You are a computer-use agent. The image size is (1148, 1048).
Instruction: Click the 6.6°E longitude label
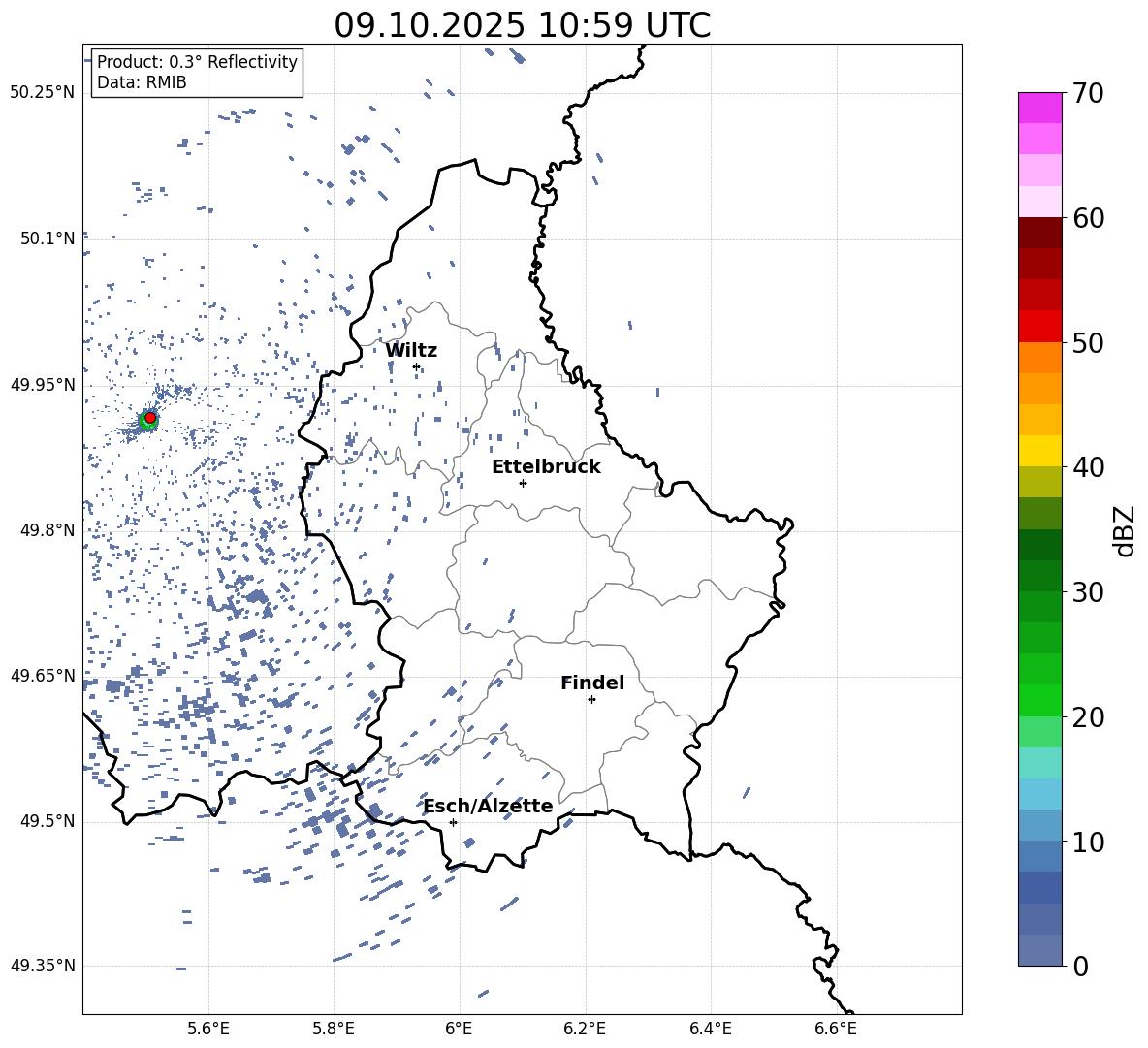[836, 1029]
